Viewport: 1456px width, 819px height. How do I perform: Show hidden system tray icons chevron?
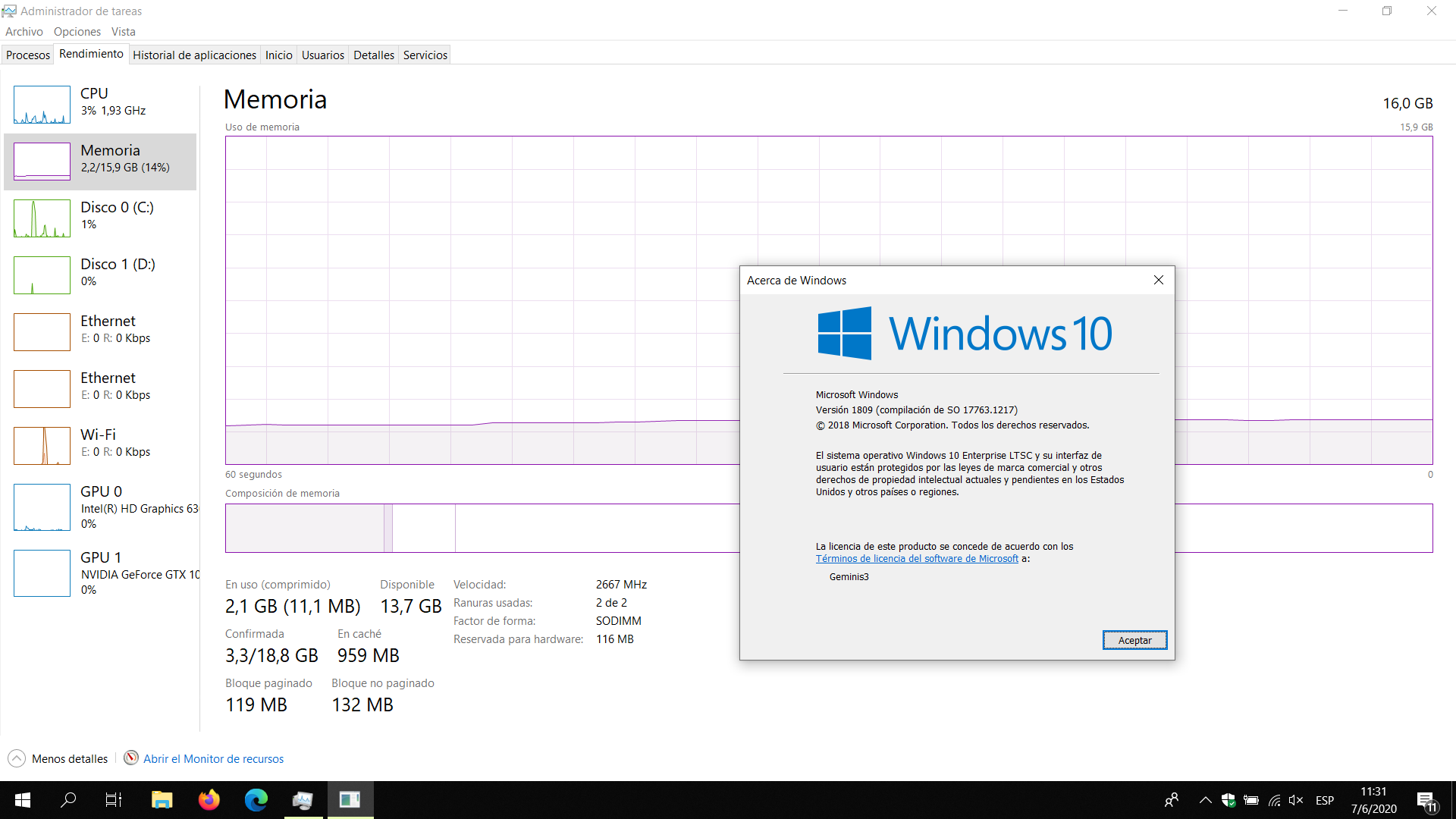(x=1205, y=800)
